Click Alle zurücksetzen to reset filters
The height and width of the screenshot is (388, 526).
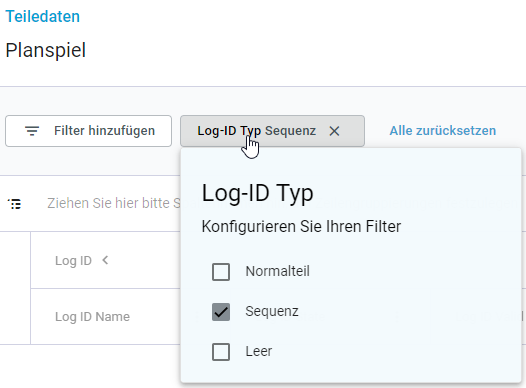(x=442, y=130)
